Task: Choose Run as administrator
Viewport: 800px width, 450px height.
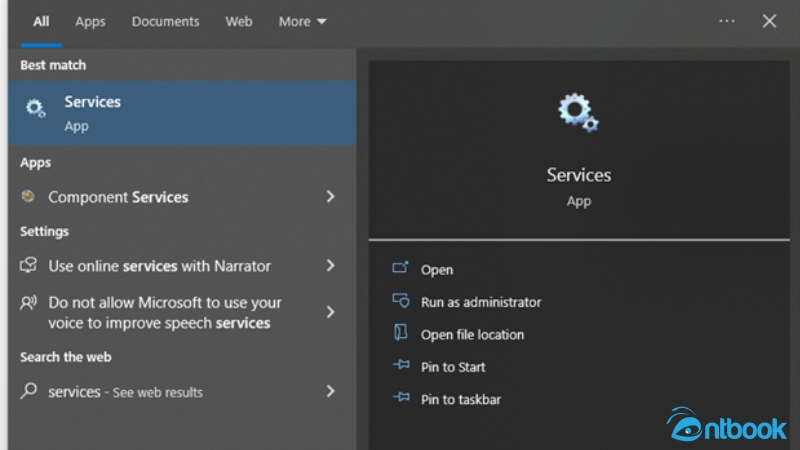Action: tap(481, 302)
